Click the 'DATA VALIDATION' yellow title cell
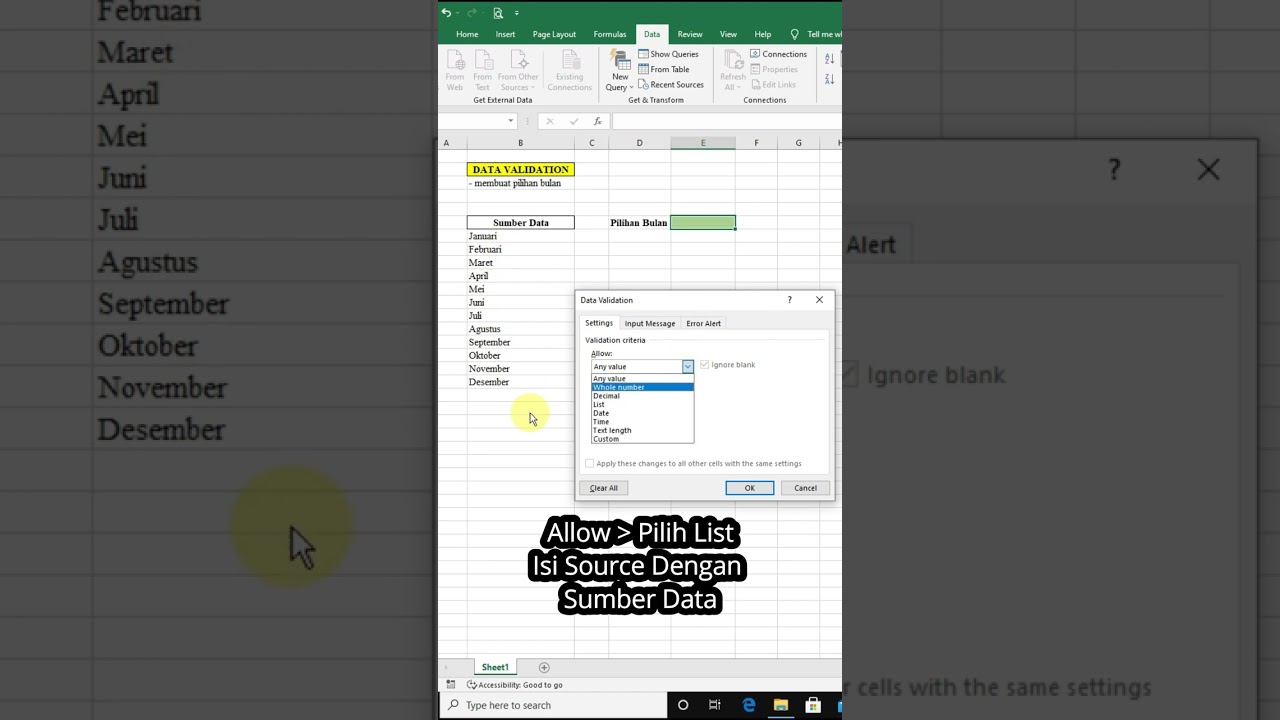The width and height of the screenshot is (1280, 720). (521, 169)
